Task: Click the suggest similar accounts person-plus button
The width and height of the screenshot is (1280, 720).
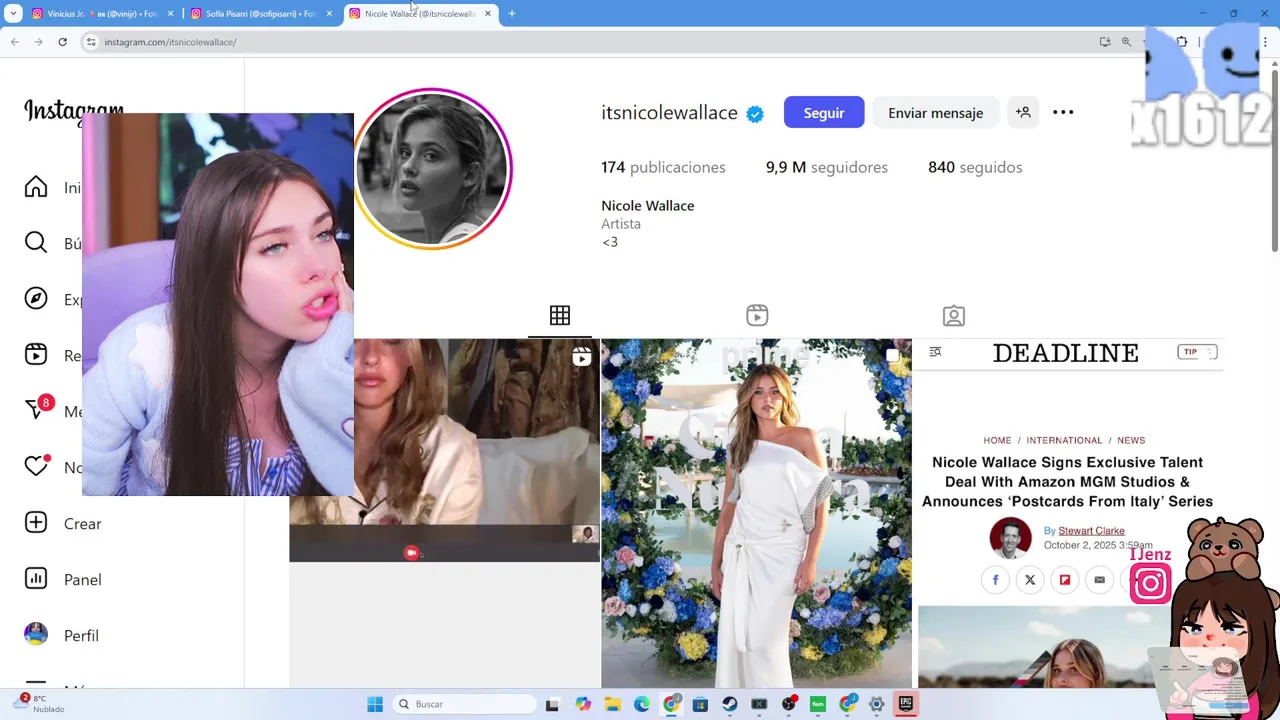Action: (x=1023, y=112)
